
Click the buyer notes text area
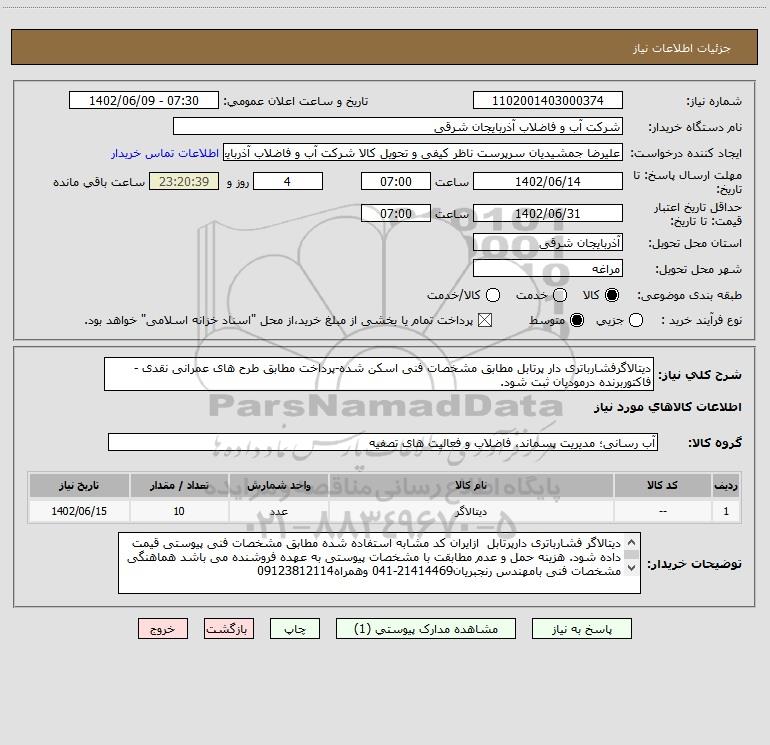click(379, 563)
